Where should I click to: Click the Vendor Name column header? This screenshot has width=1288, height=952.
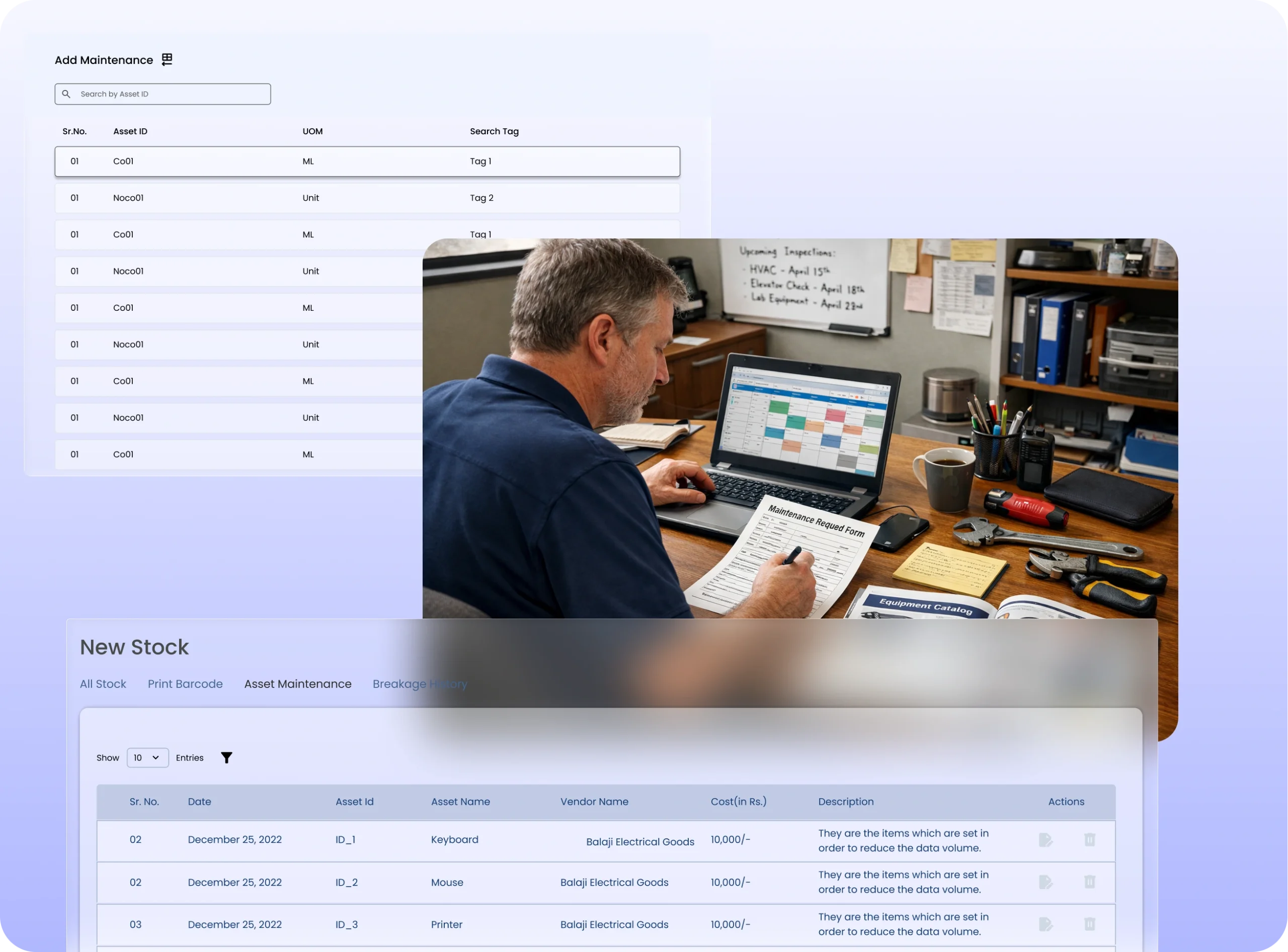tap(594, 802)
